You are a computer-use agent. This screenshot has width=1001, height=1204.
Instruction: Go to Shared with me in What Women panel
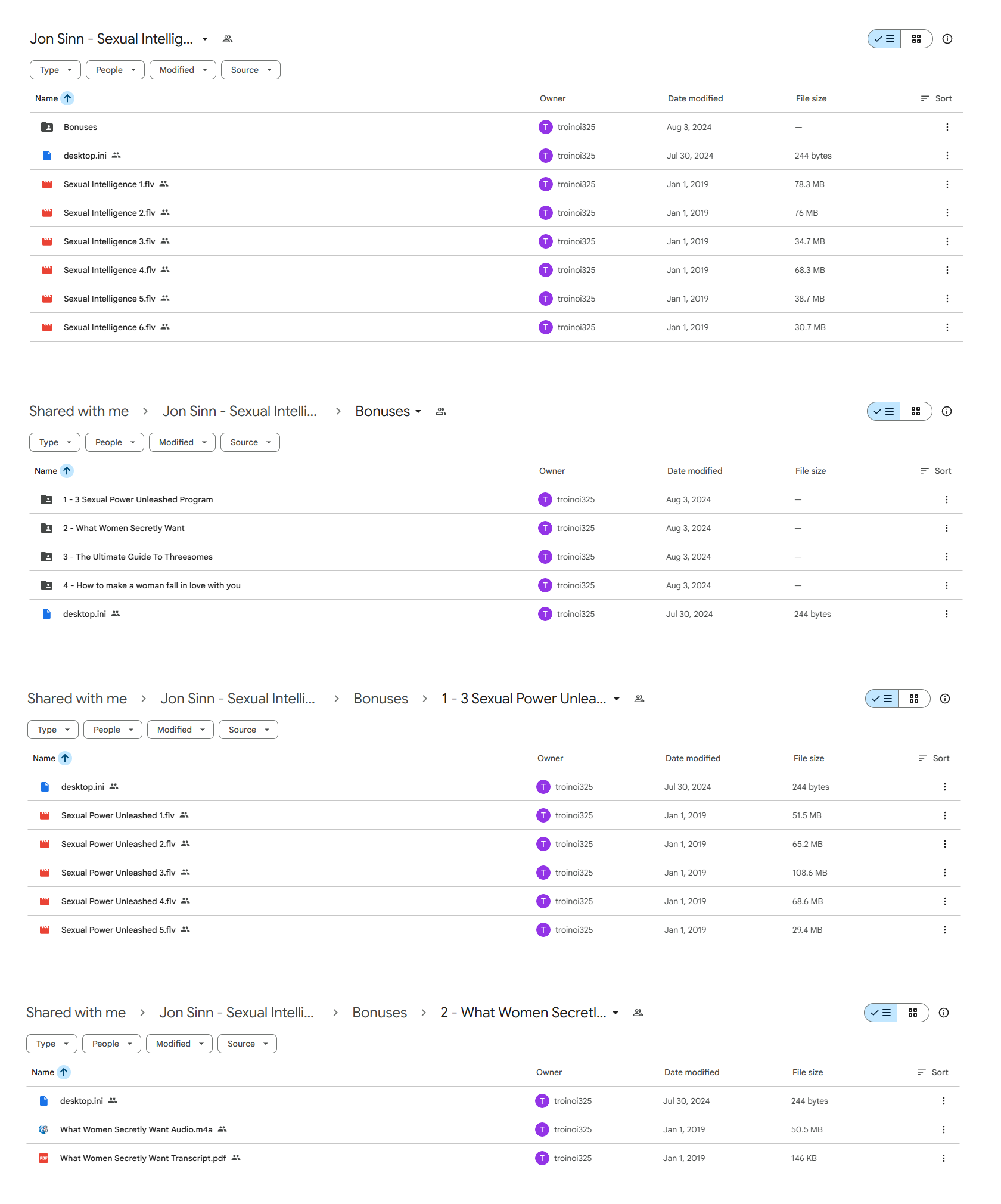(x=76, y=1013)
